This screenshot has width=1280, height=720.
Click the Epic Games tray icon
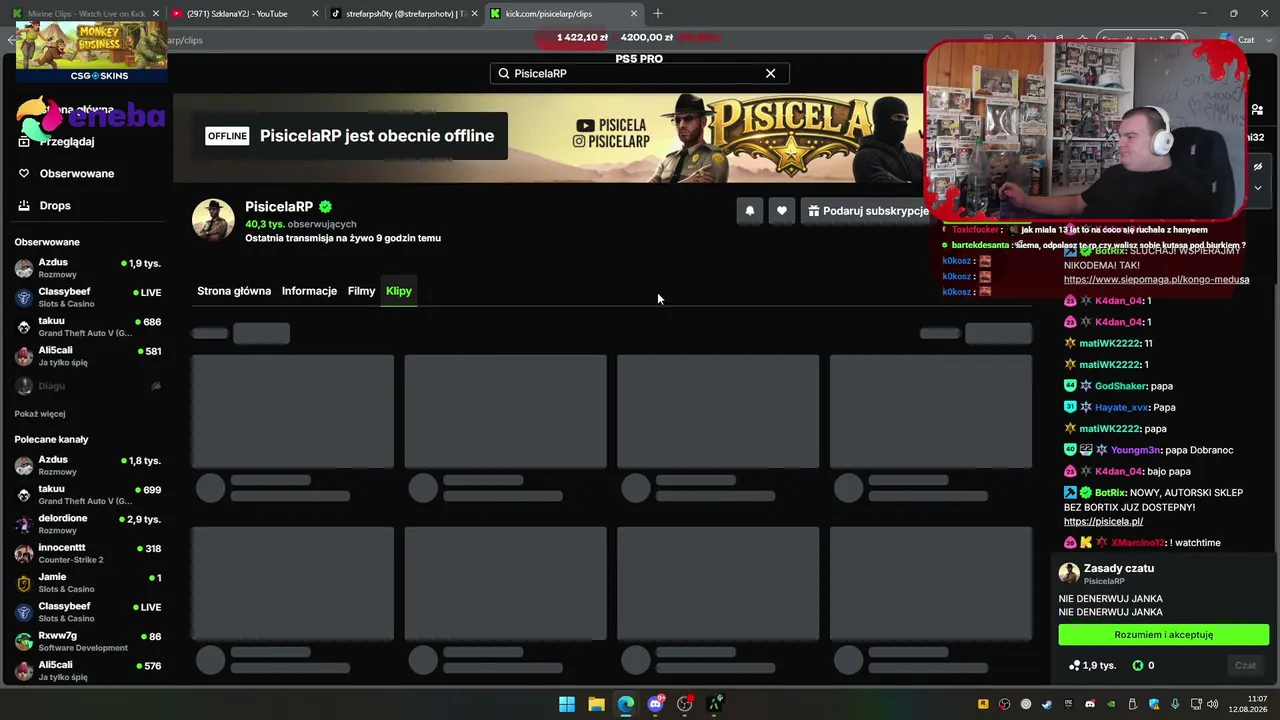tap(1068, 704)
